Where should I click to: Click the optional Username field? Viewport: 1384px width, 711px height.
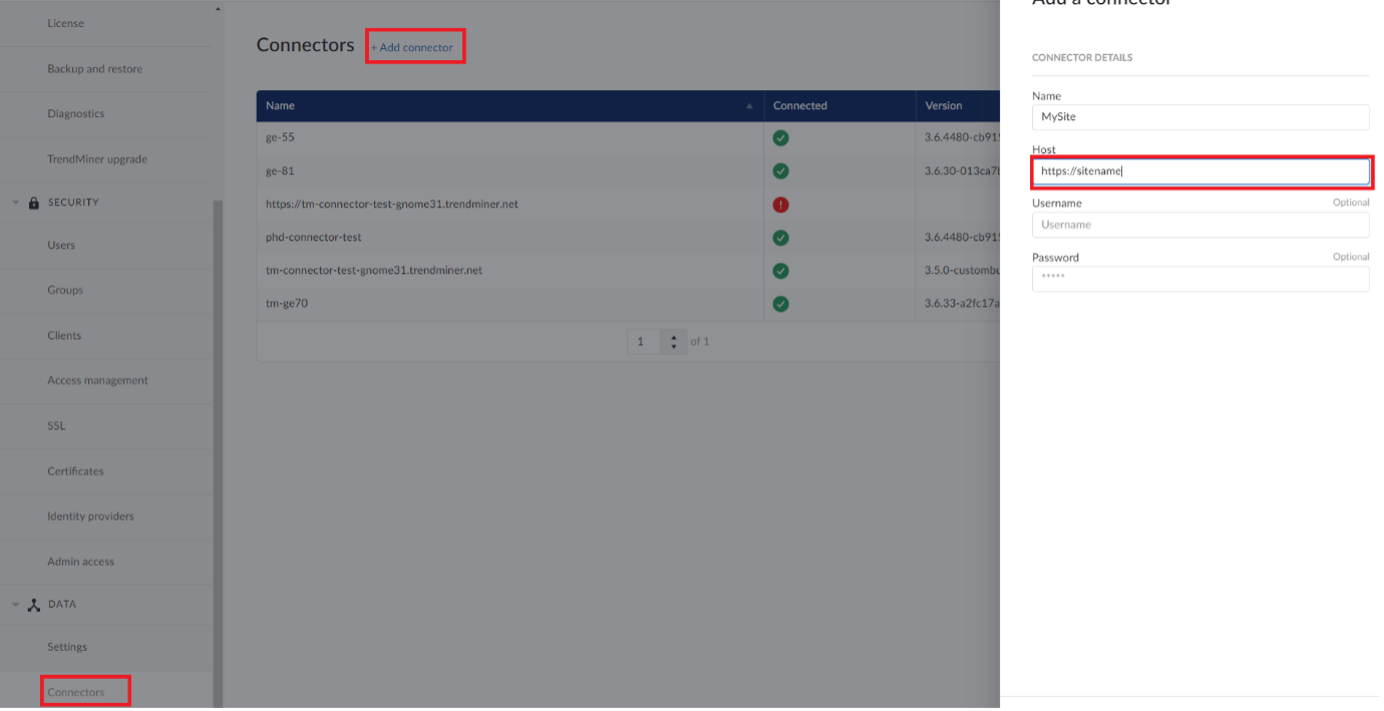[1200, 224]
